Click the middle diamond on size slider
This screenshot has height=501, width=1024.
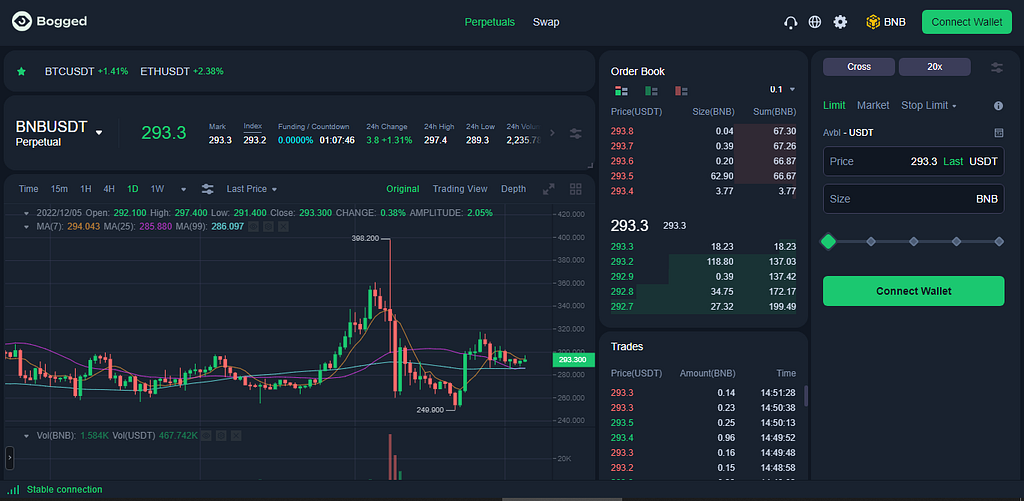coord(914,242)
